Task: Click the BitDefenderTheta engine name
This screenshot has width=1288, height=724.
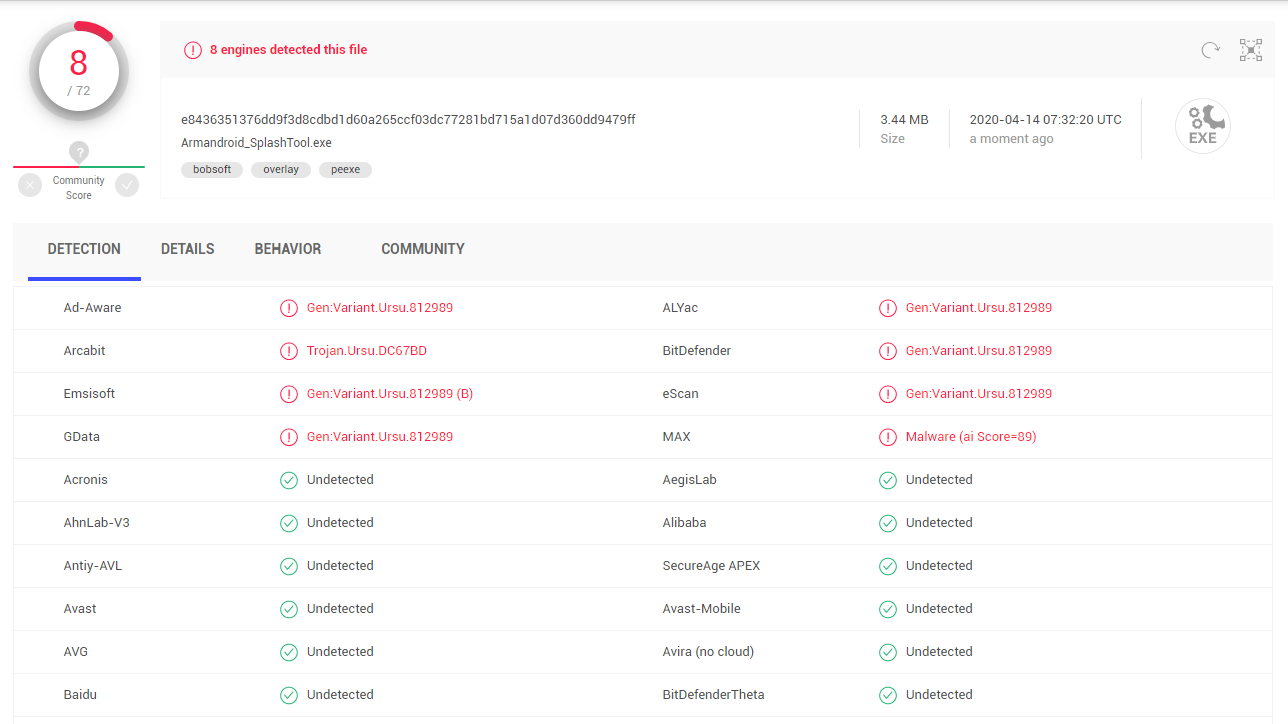Action: [714, 695]
